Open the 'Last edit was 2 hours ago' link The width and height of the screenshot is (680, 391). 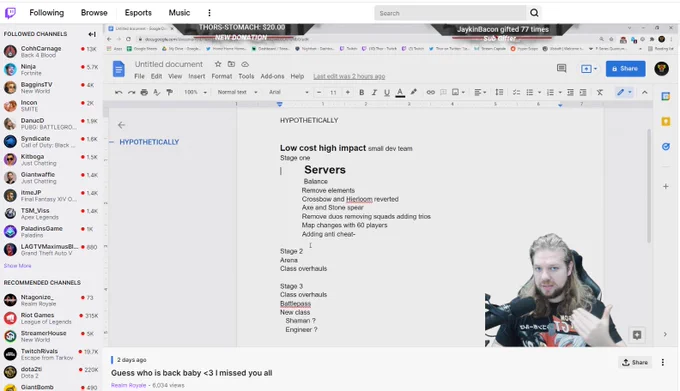pyautogui.click(x=349, y=76)
